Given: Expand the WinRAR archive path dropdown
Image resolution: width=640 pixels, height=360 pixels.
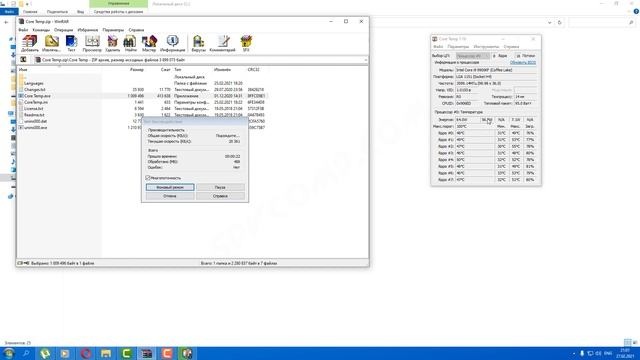Looking at the screenshot, I should click(x=365, y=60).
